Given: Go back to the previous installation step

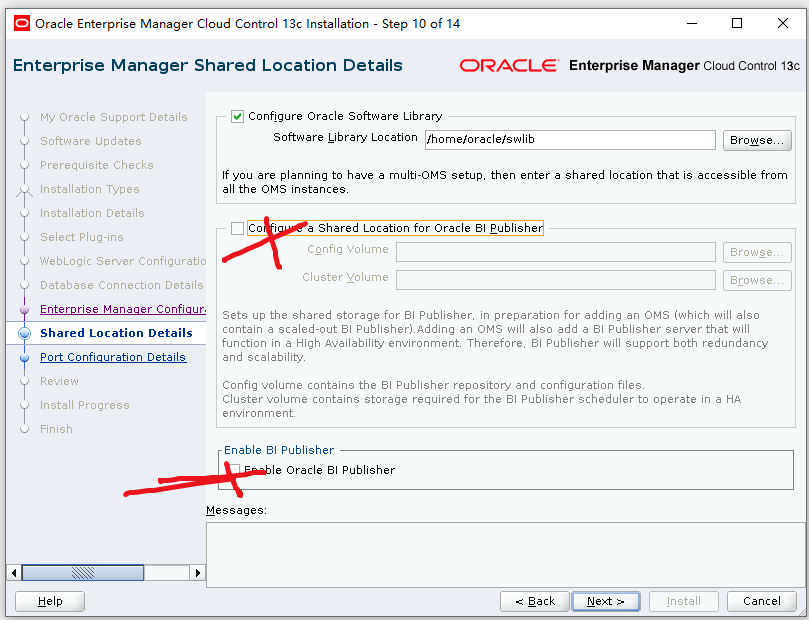Looking at the screenshot, I should click(x=534, y=601).
